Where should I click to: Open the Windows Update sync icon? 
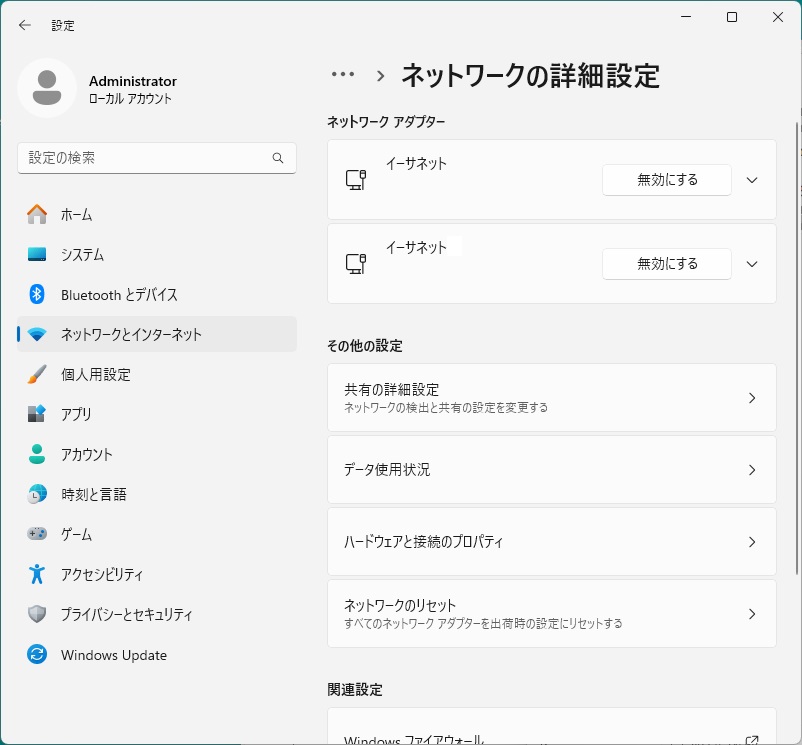[37, 654]
